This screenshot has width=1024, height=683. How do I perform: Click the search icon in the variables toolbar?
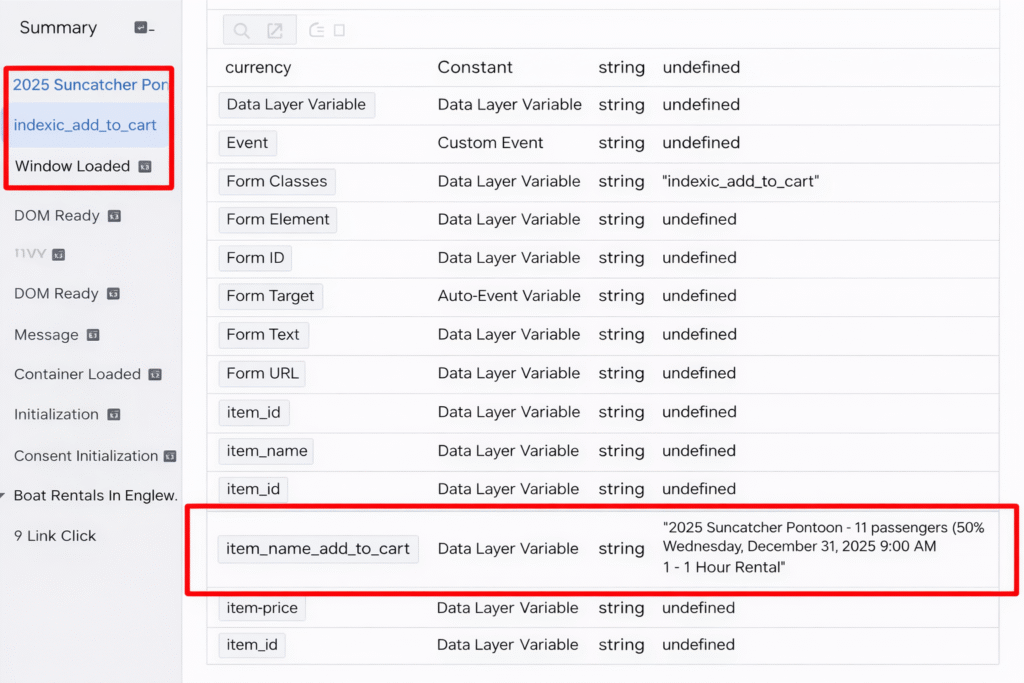[241, 31]
